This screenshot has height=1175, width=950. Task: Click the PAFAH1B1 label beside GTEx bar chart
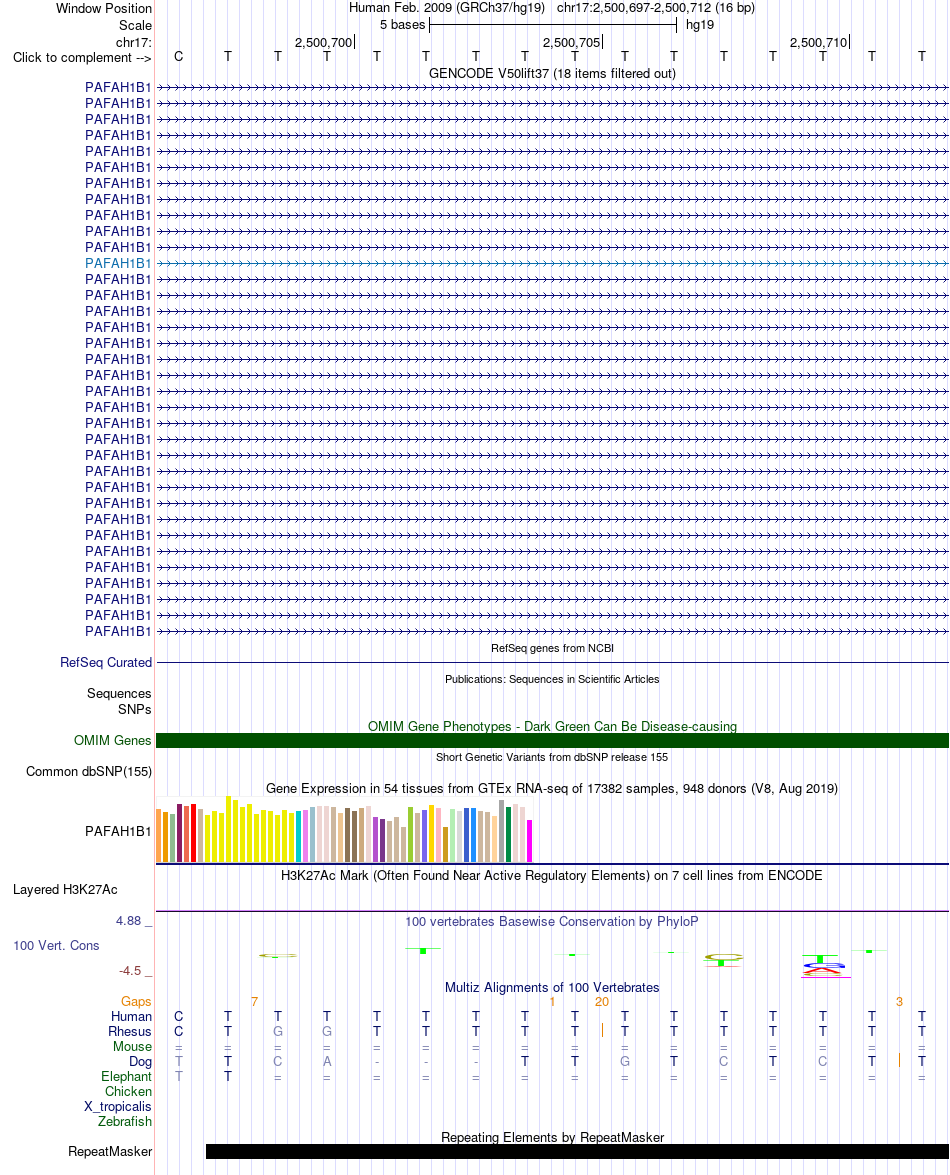[x=118, y=831]
